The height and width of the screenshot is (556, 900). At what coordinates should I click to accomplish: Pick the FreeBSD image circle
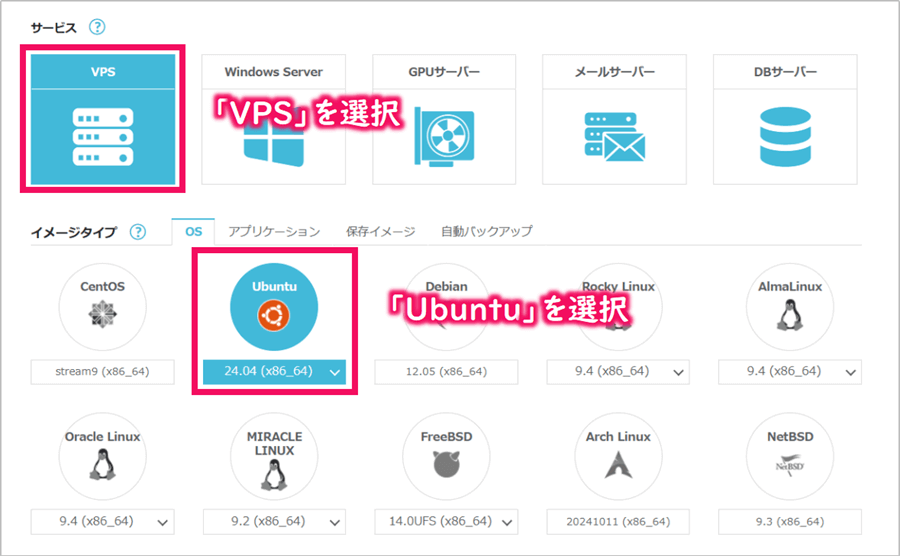point(446,456)
